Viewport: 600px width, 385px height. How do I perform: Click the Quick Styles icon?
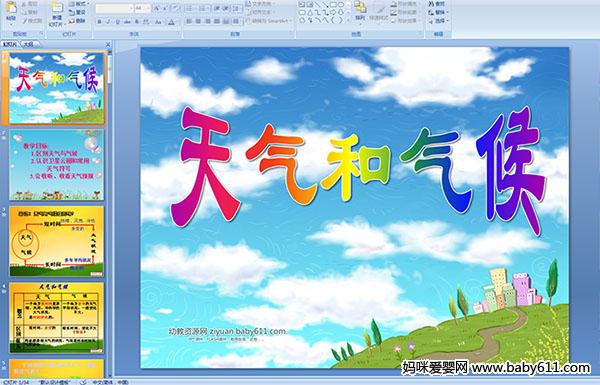(379, 11)
